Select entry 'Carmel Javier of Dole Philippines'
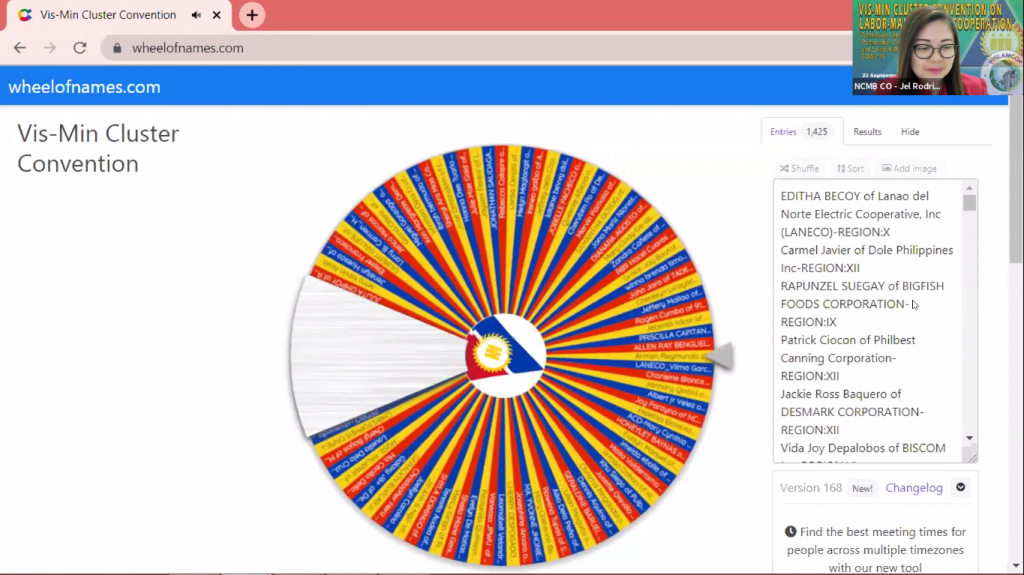This screenshot has height=575, width=1024. [867, 250]
